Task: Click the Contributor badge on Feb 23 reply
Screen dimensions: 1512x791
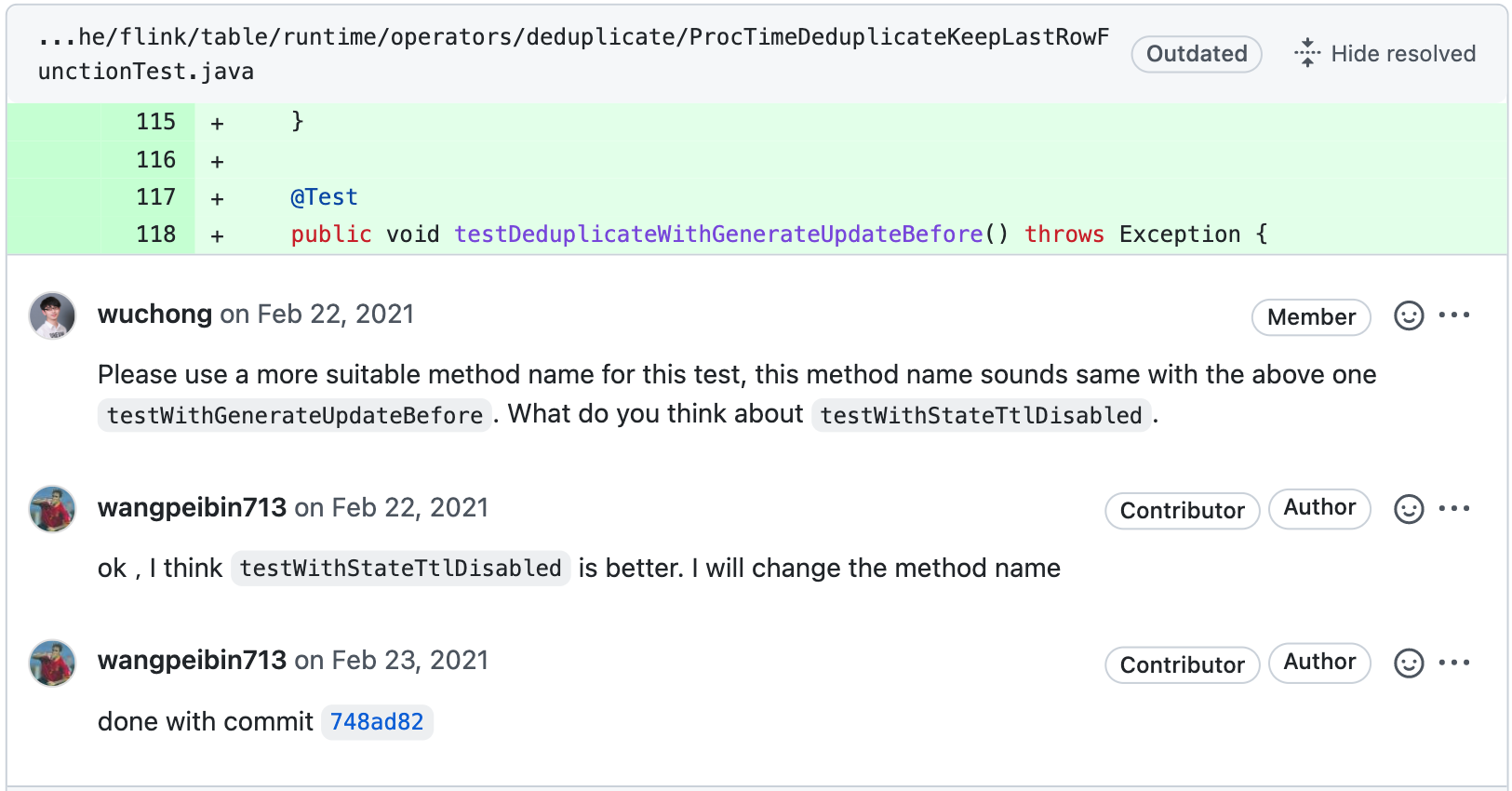Action: point(1182,664)
